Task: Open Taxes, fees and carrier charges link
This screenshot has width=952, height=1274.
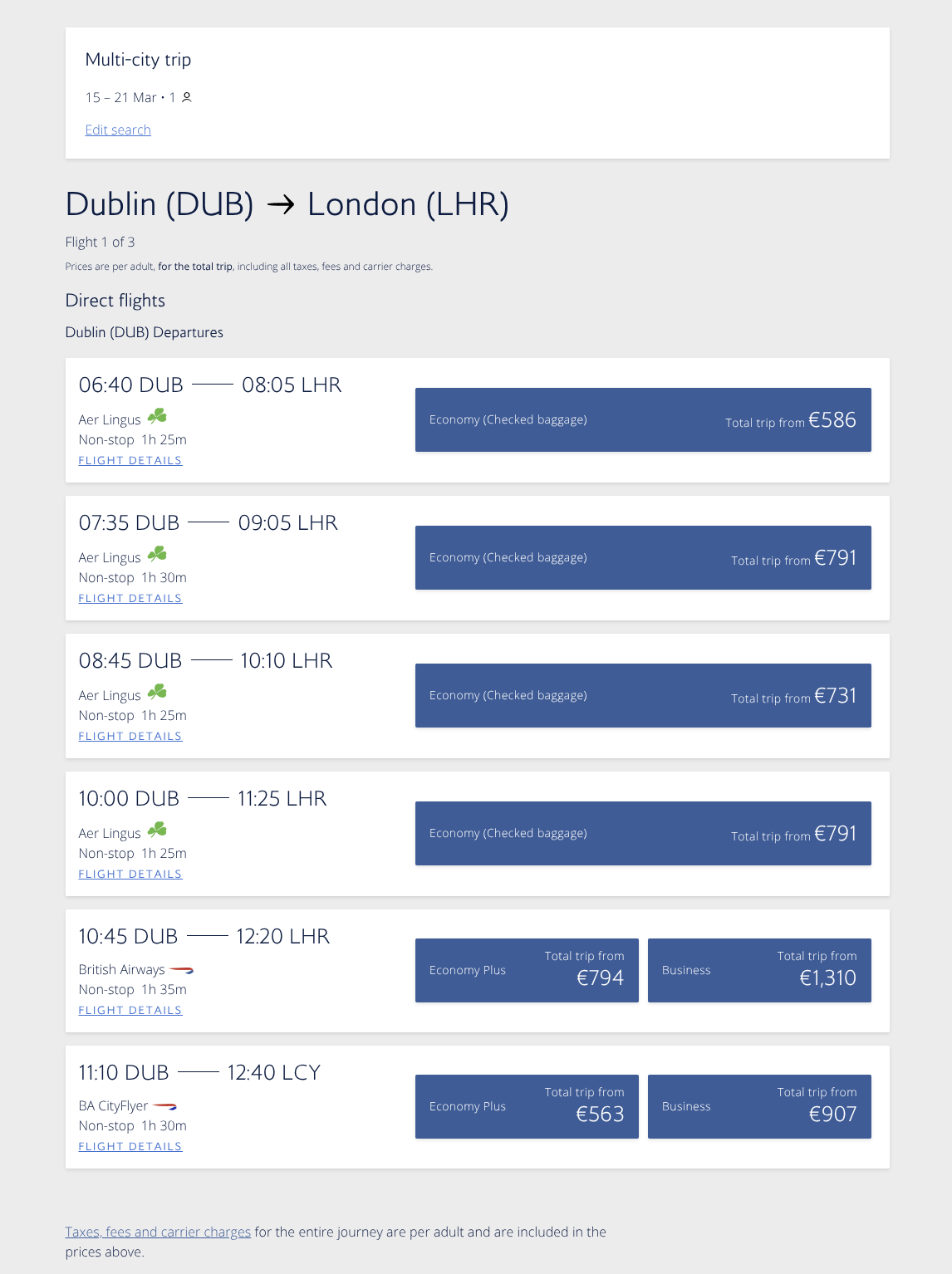Action: (x=158, y=1232)
